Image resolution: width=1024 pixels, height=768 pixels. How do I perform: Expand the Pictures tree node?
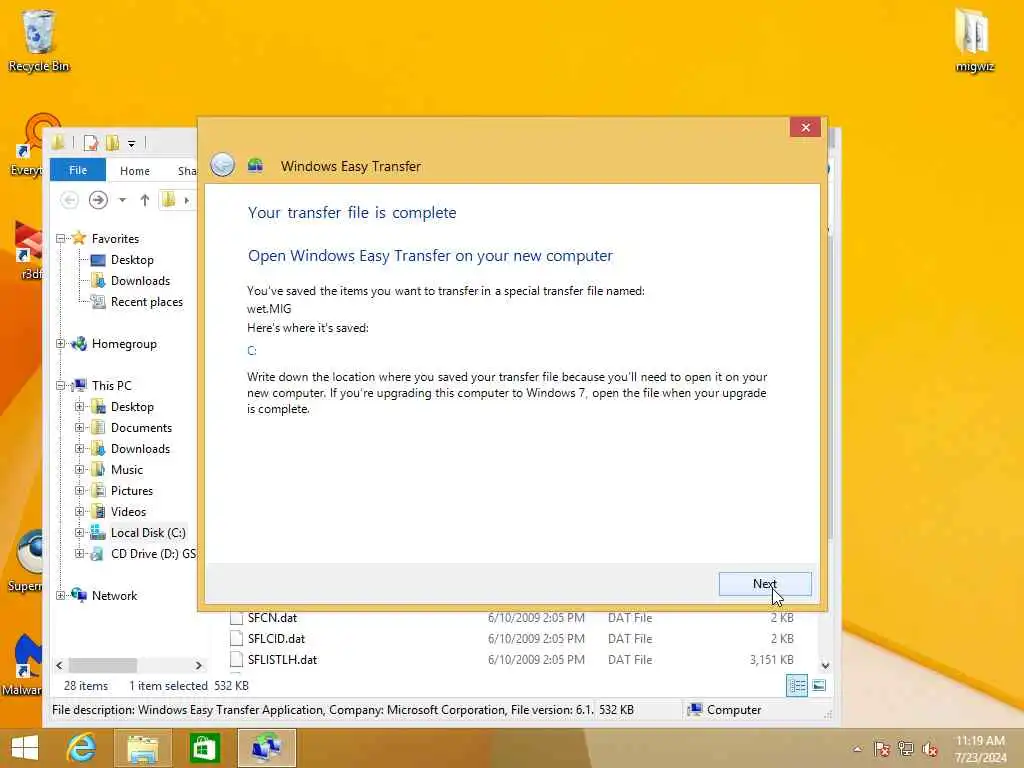[79, 490]
